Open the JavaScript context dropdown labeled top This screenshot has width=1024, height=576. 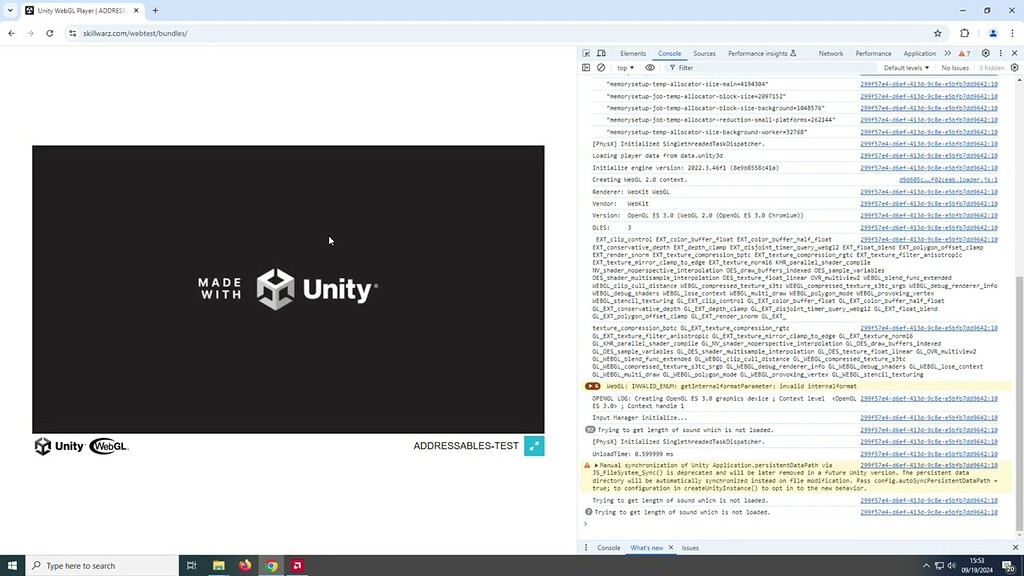[623, 67]
